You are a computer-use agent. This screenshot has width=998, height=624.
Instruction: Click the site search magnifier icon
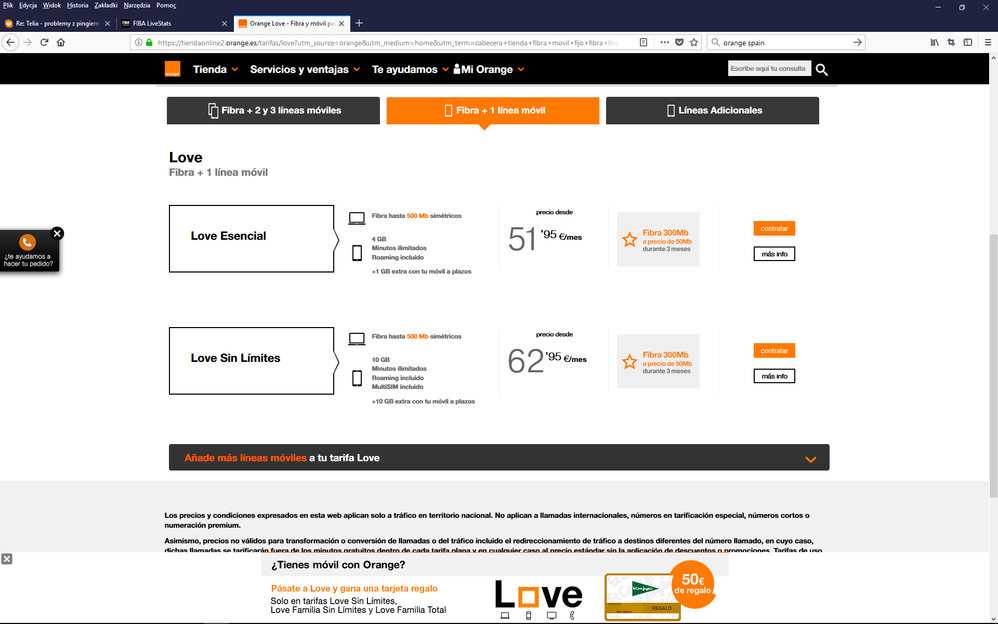[822, 69]
